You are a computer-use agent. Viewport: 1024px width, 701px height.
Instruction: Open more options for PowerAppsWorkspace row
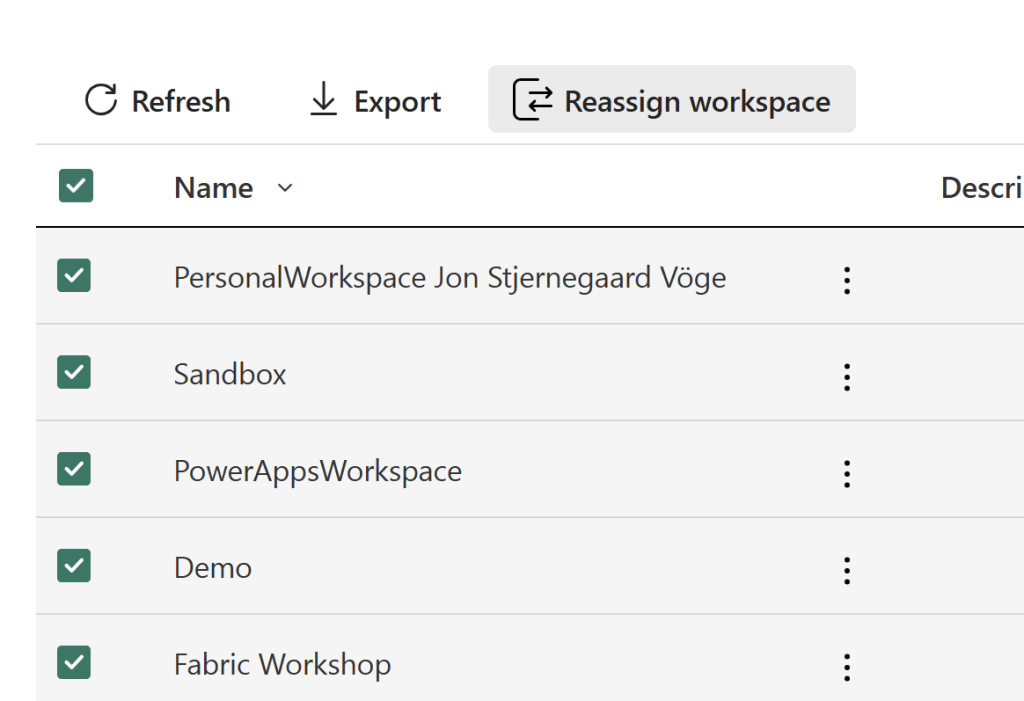click(847, 473)
